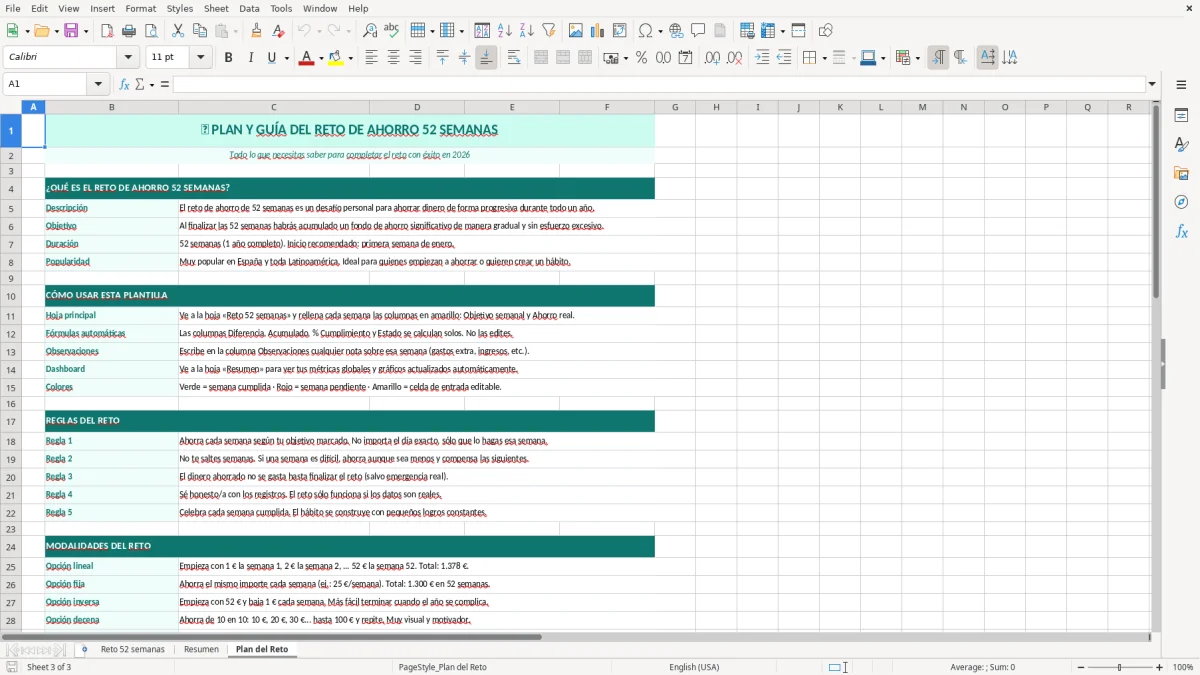Click the zoom slider in status bar
The width and height of the screenshot is (1200, 675).
click(1119, 667)
